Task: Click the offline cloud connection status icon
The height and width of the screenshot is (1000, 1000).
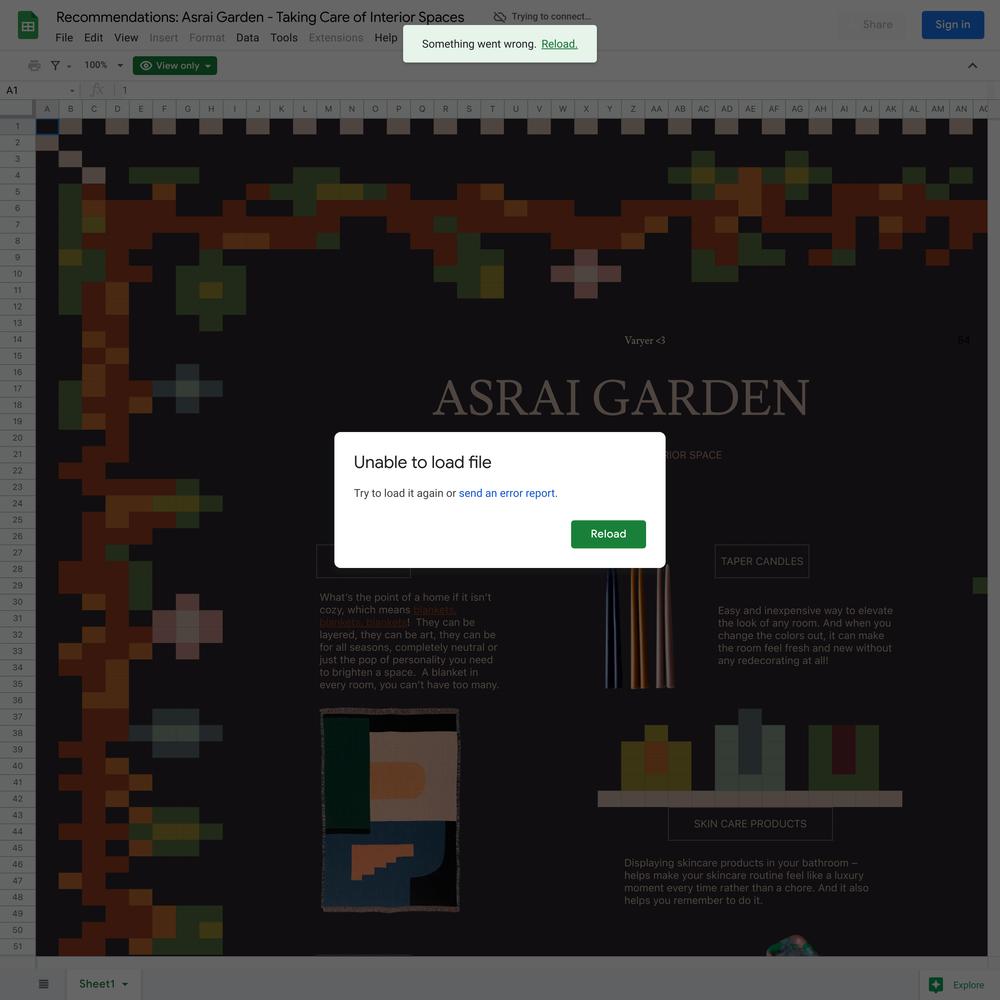Action: click(500, 17)
